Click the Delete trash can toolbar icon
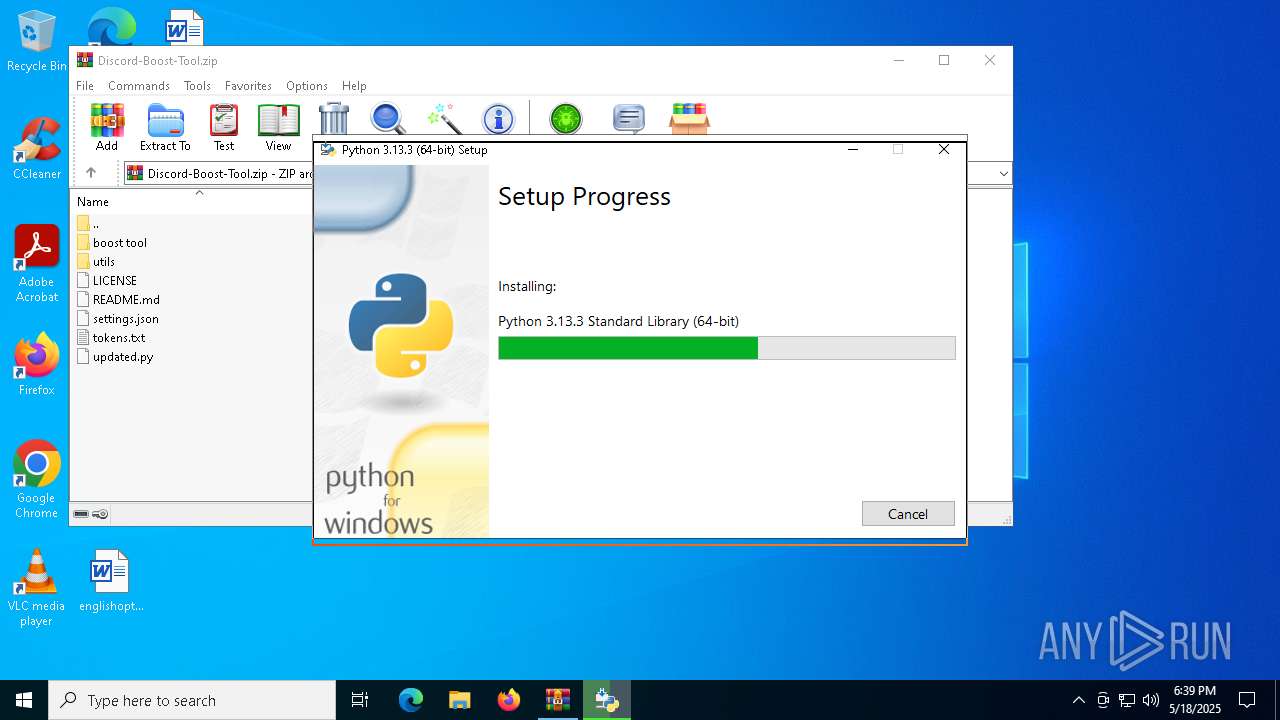1280x720 pixels. tap(334, 119)
